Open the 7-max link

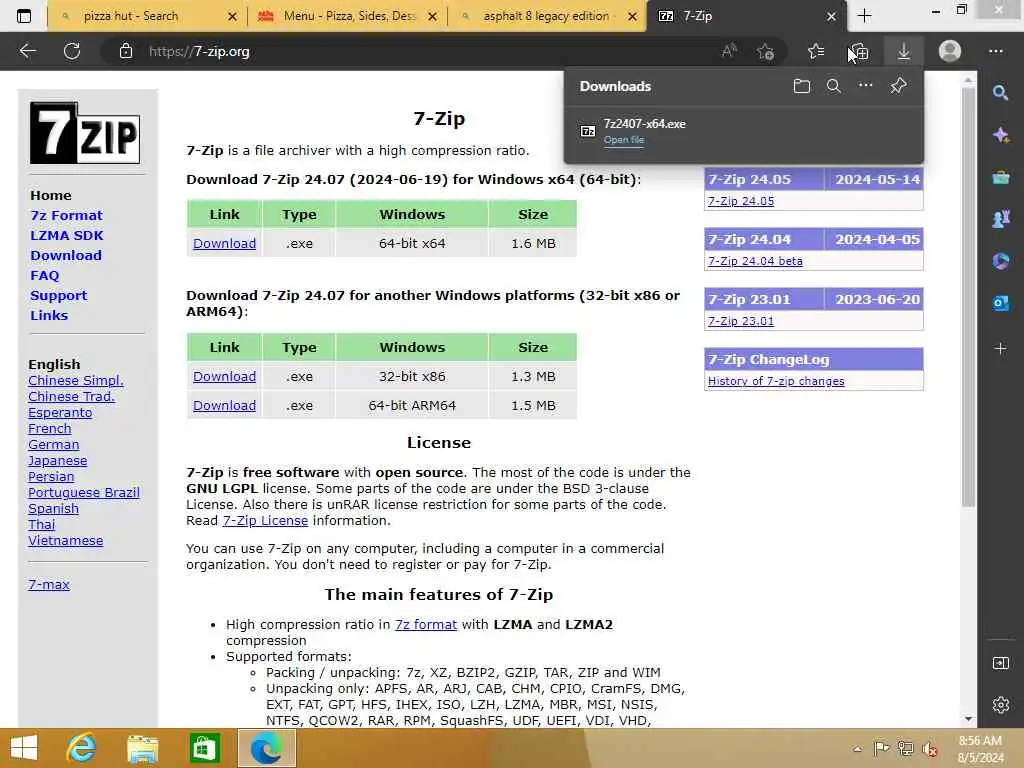[x=49, y=584]
